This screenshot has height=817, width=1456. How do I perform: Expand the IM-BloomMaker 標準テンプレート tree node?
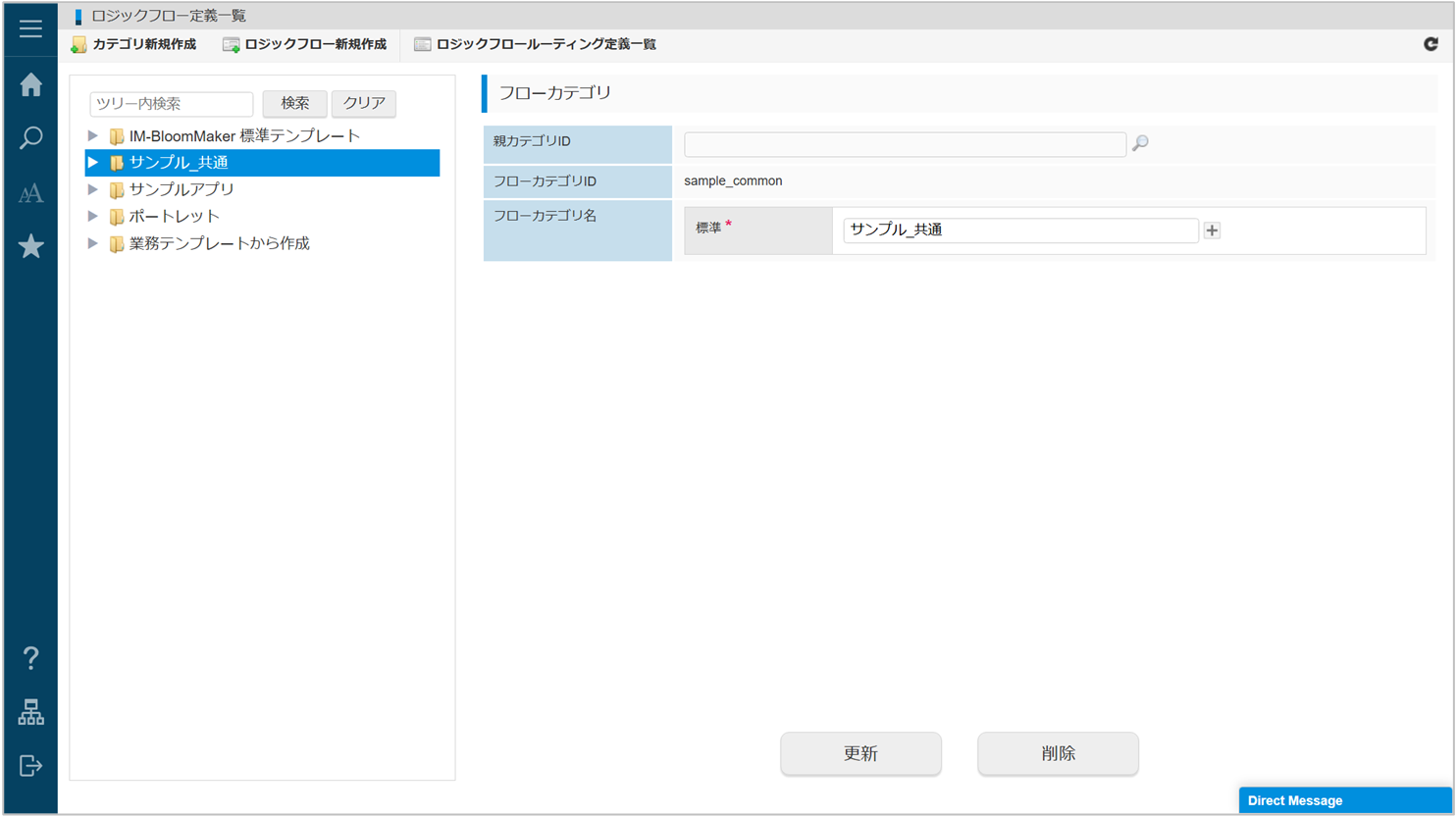93,136
